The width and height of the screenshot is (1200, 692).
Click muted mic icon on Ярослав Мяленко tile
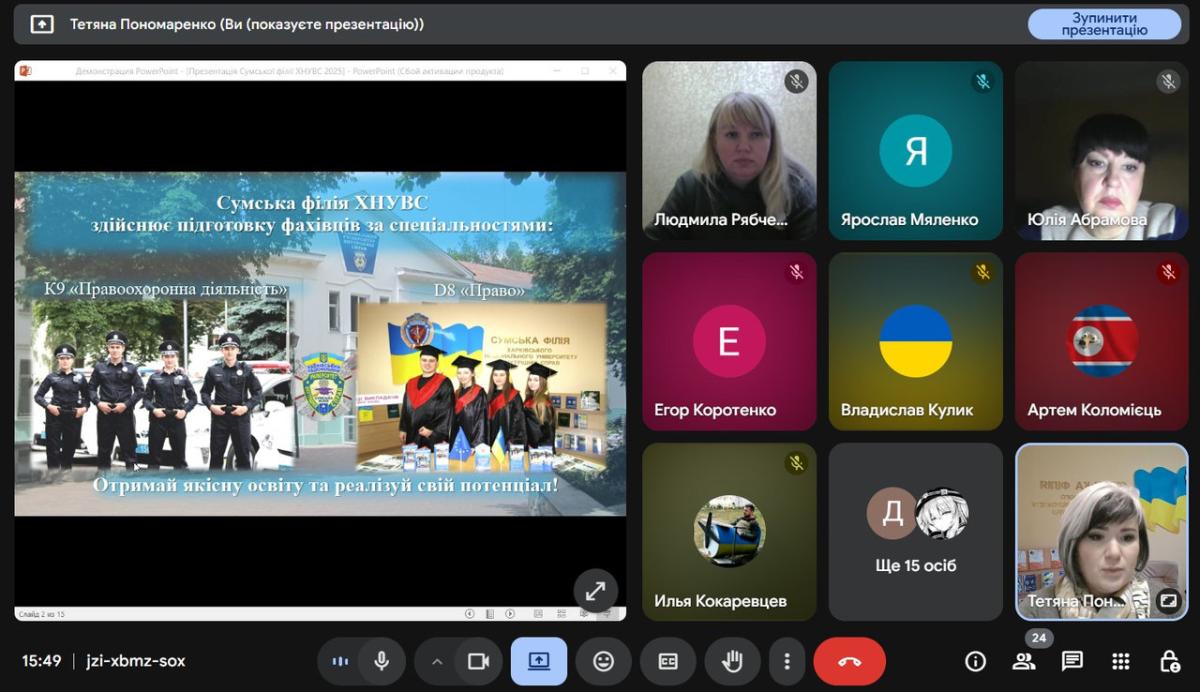click(982, 82)
